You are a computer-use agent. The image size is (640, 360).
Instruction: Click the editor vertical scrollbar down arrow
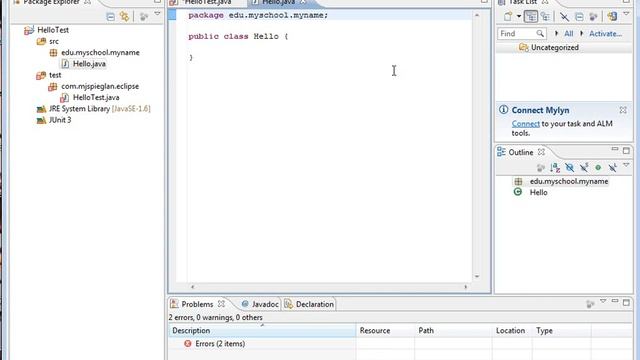click(477, 277)
